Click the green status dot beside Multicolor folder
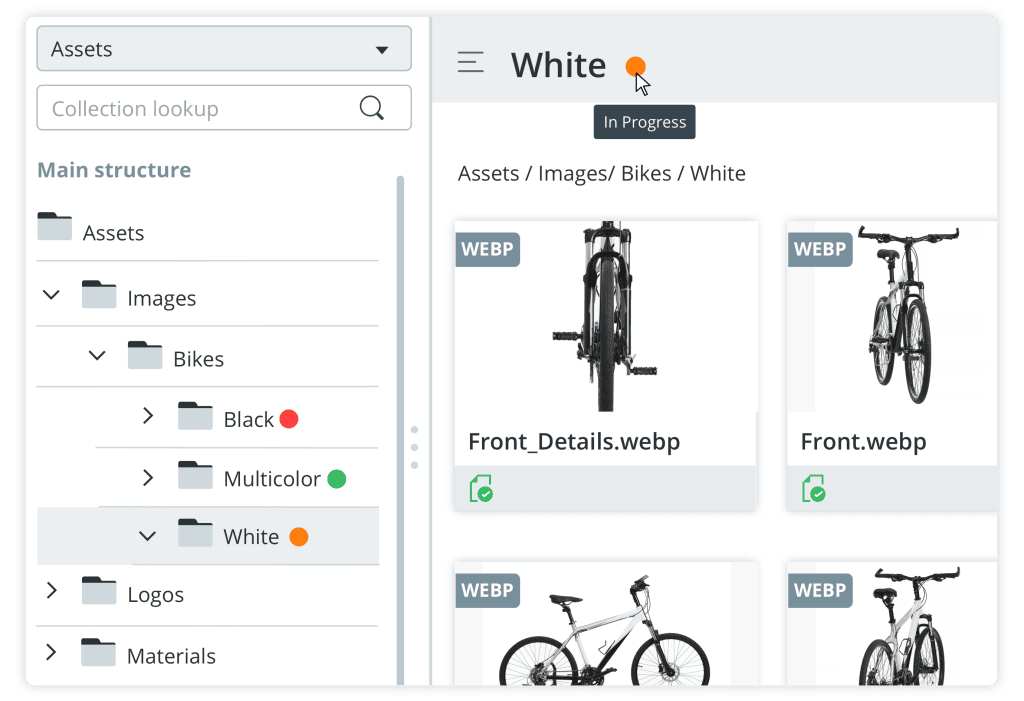The height and width of the screenshot is (701, 1024). coord(337,479)
